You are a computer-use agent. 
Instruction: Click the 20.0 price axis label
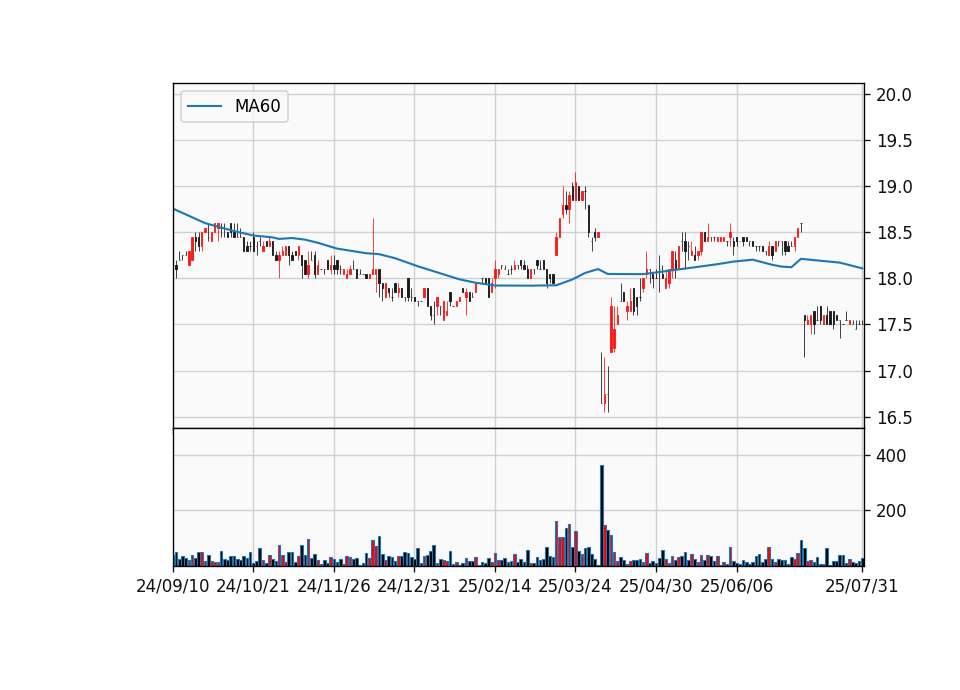point(894,95)
